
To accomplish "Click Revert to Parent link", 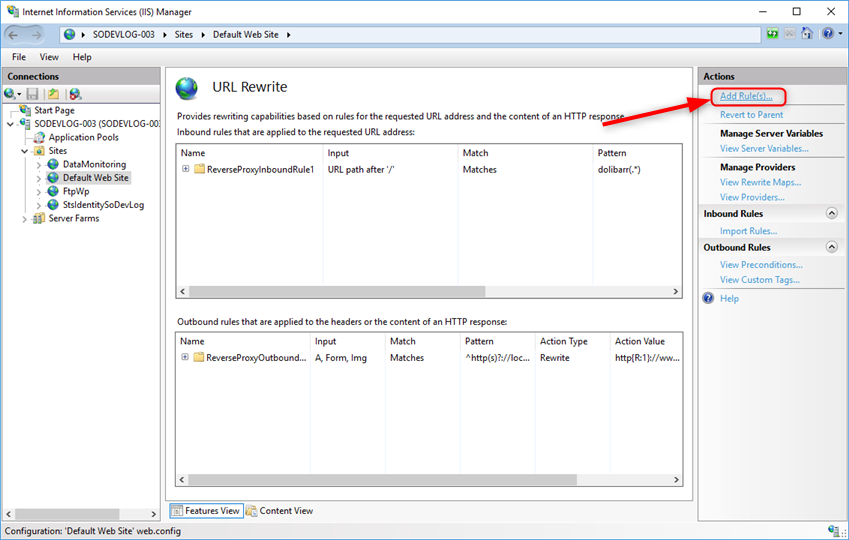I will [x=752, y=115].
